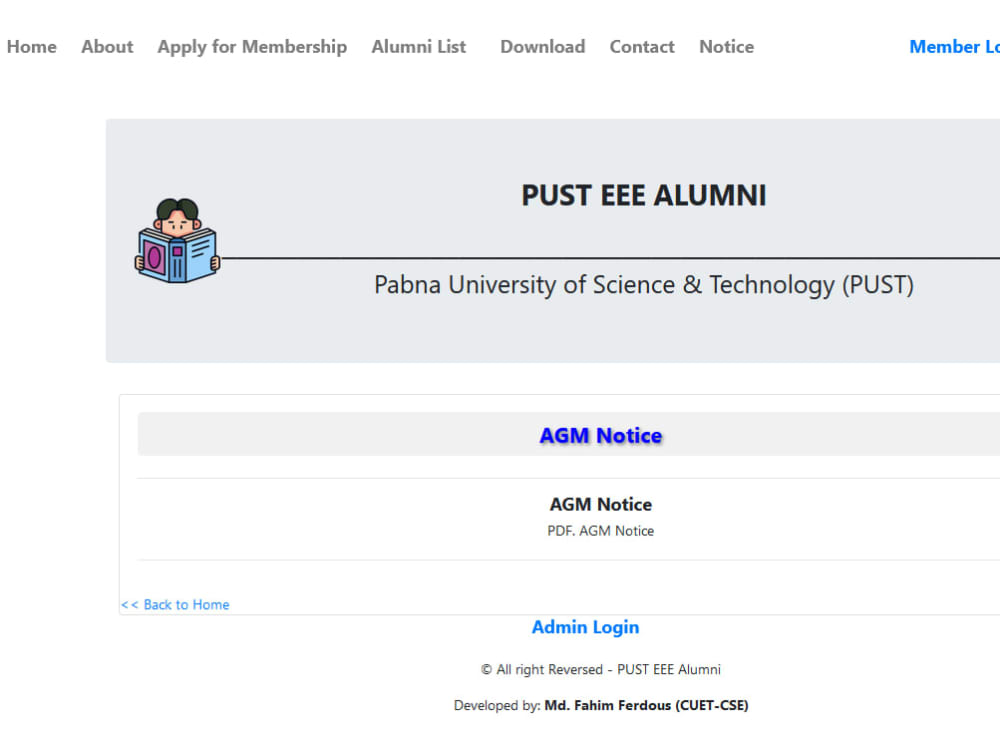Click the student reading book logo
1000x750 pixels.
(177, 240)
